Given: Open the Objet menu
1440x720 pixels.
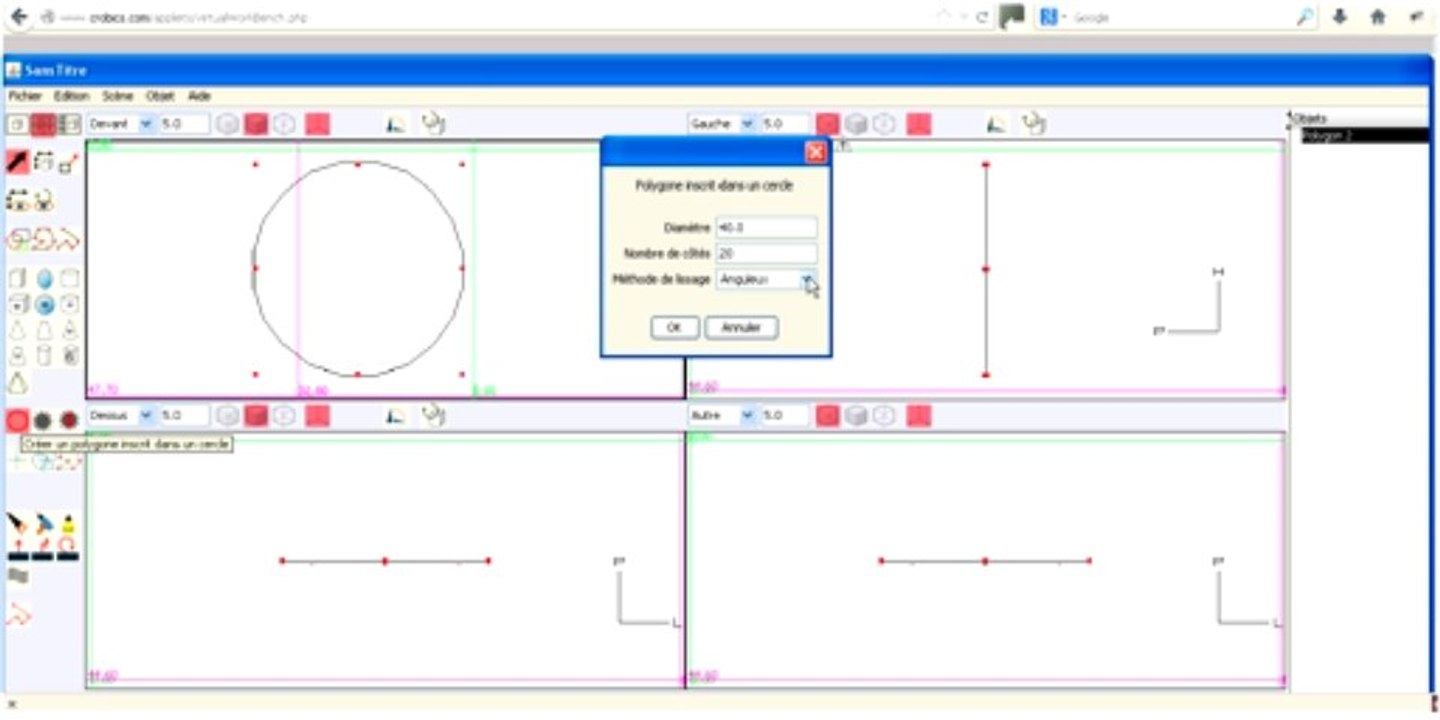Looking at the screenshot, I should tap(160, 96).
